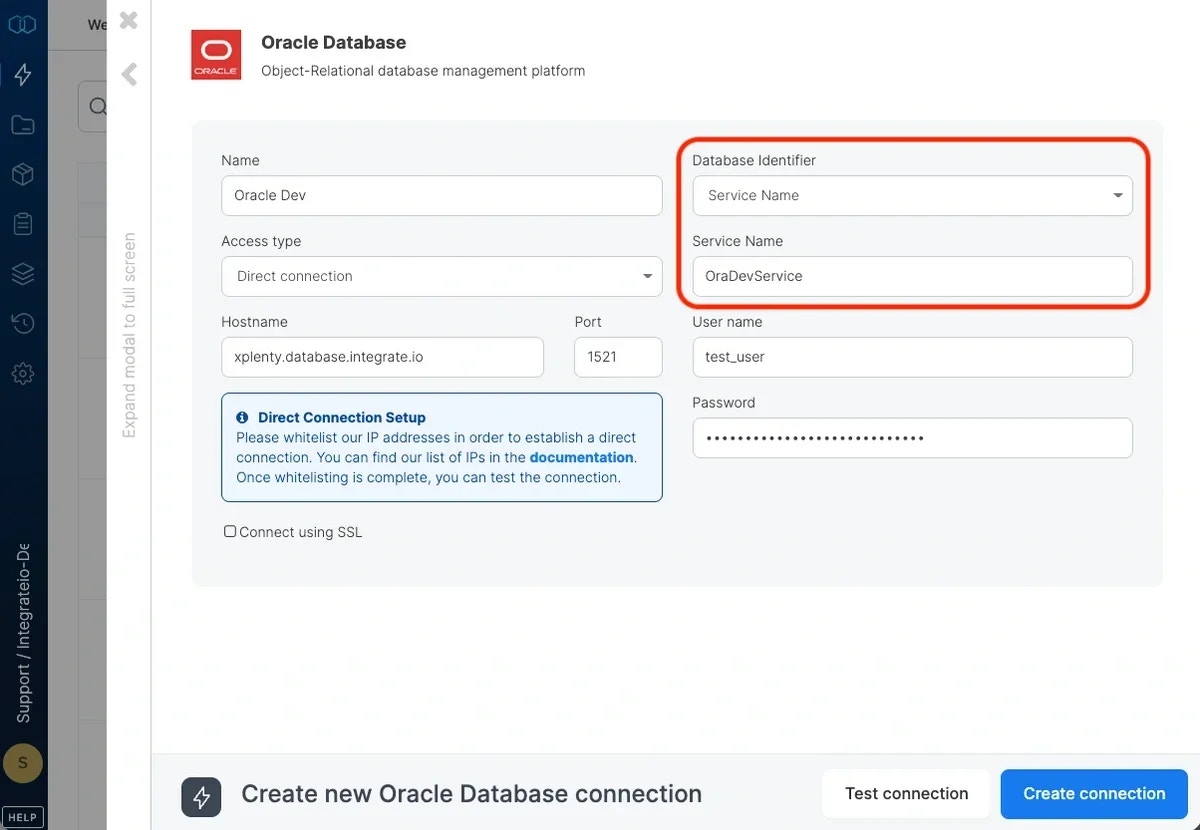Viewport: 1200px width, 830px height.
Task: Select the layers stack icon
Action: pyautogui.click(x=22, y=273)
